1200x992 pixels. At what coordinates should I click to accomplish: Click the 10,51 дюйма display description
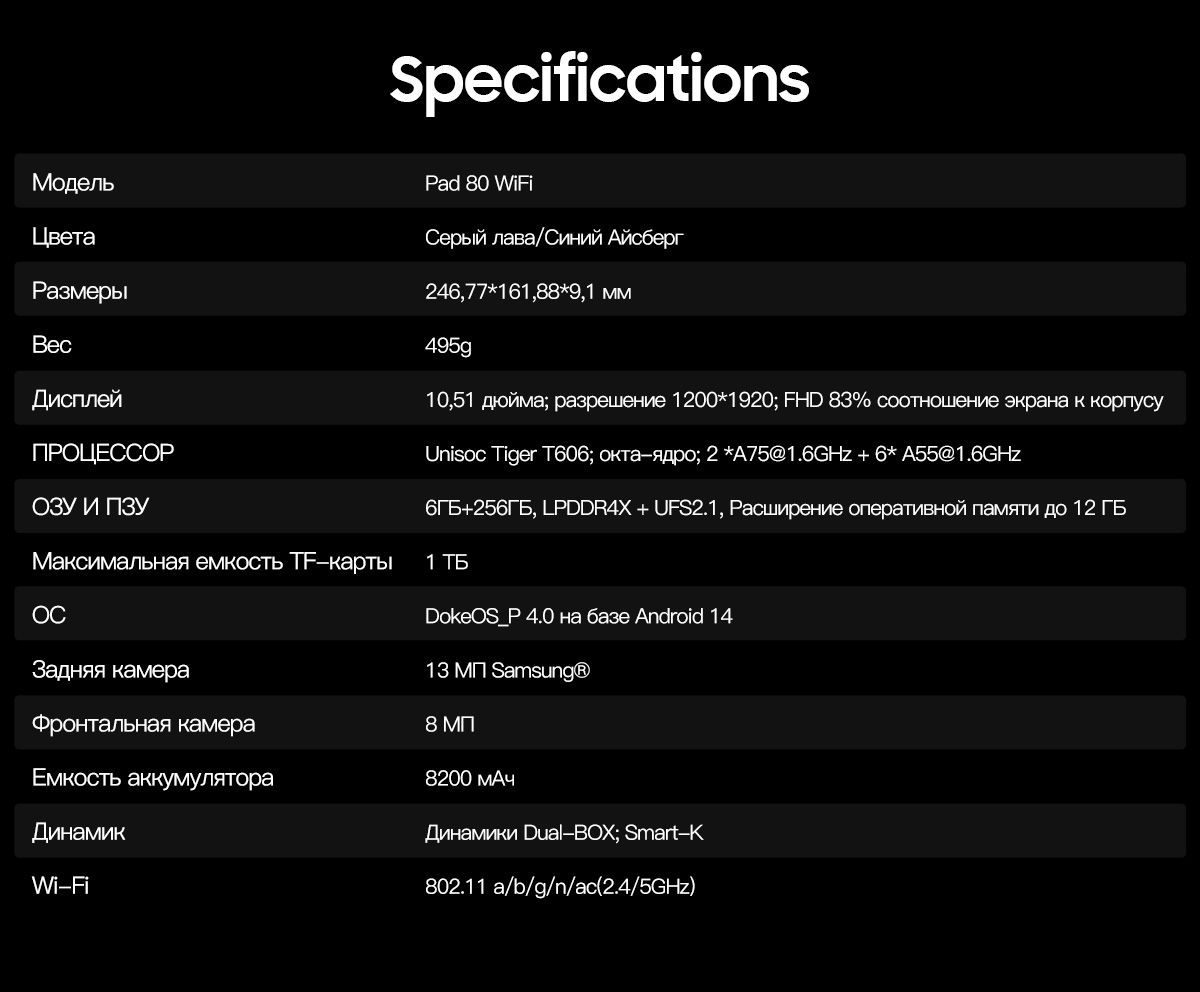tap(794, 400)
